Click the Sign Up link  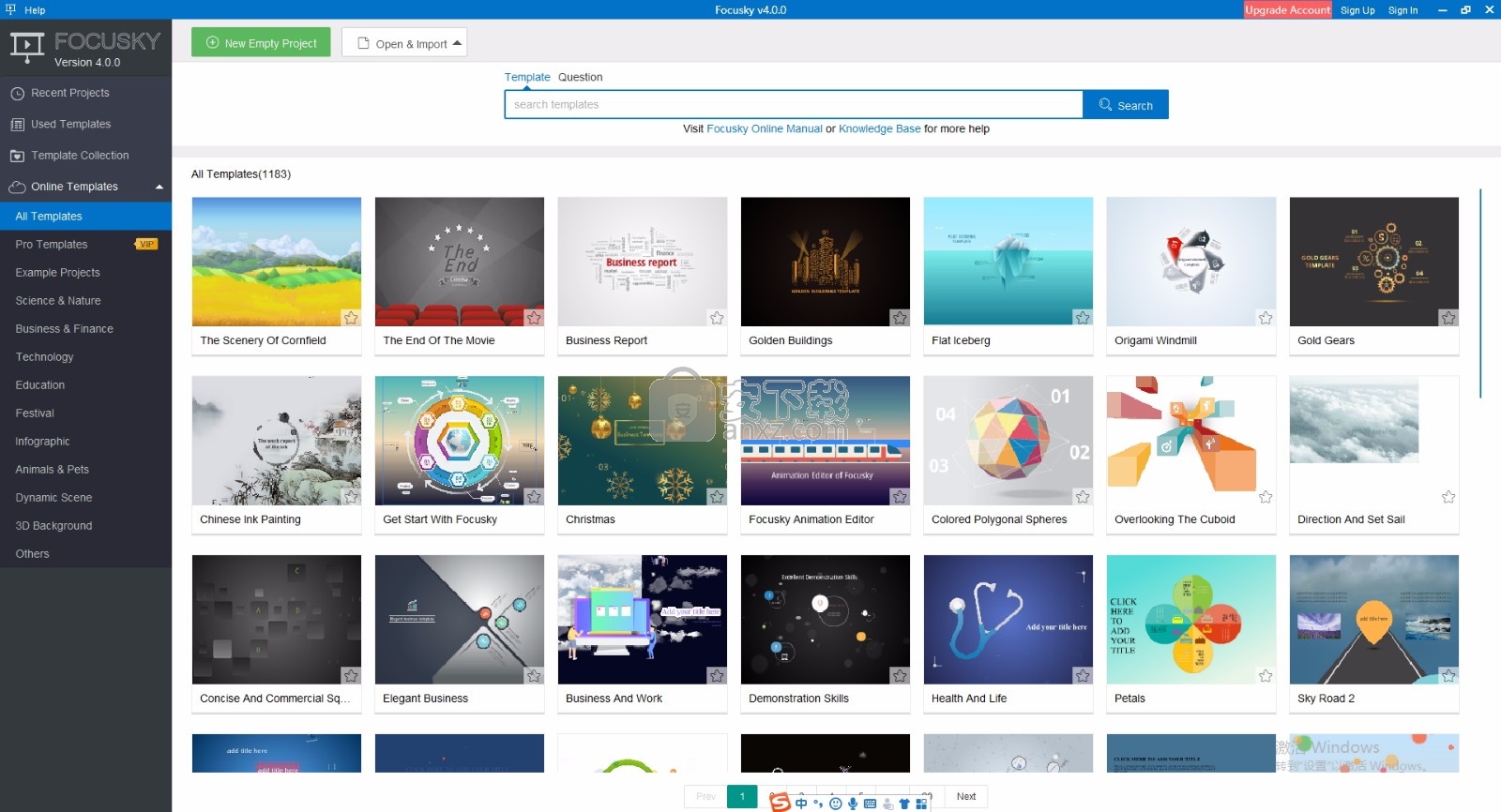click(x=1357, y=10)
